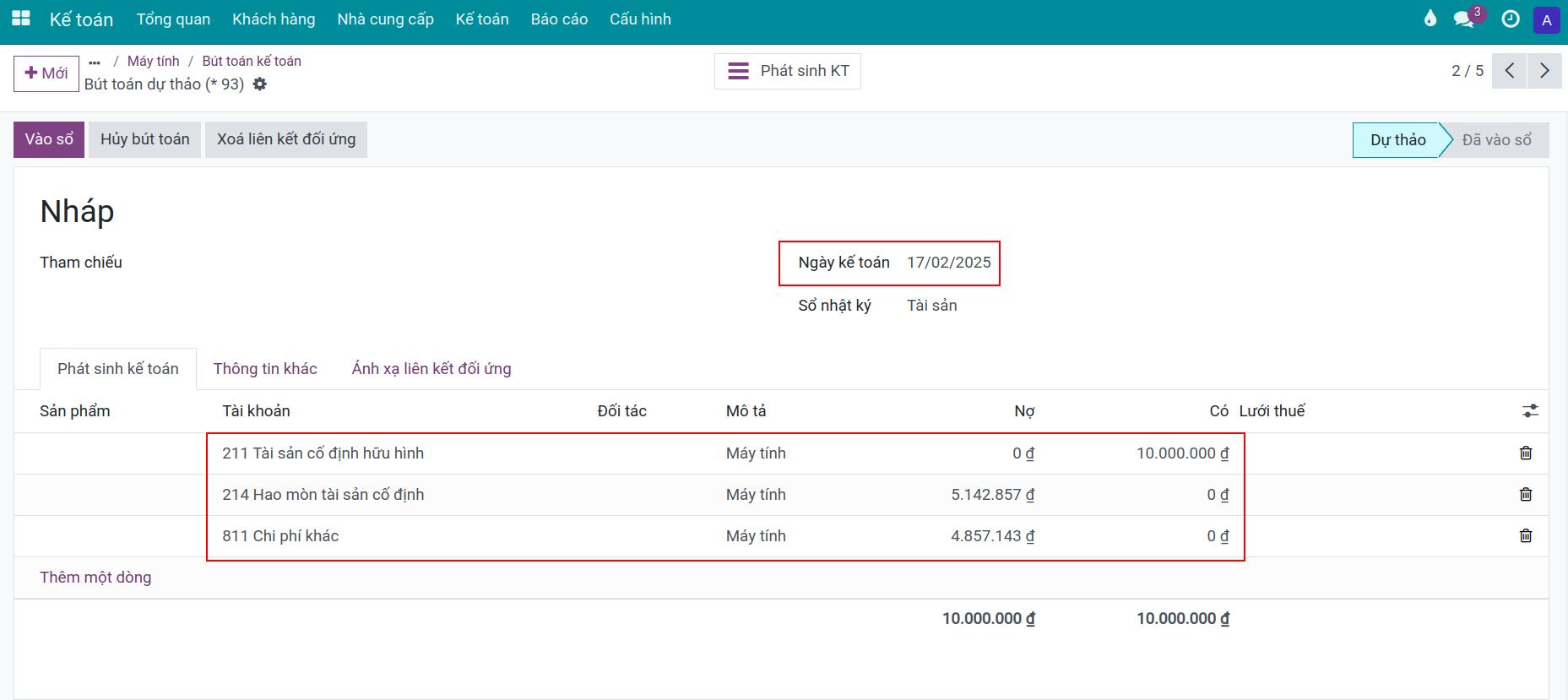Image resolution: width=1568 pixels, height=700 pixels.
Task: Open the clock activities icon
Action: click(x=1511, y=19)
